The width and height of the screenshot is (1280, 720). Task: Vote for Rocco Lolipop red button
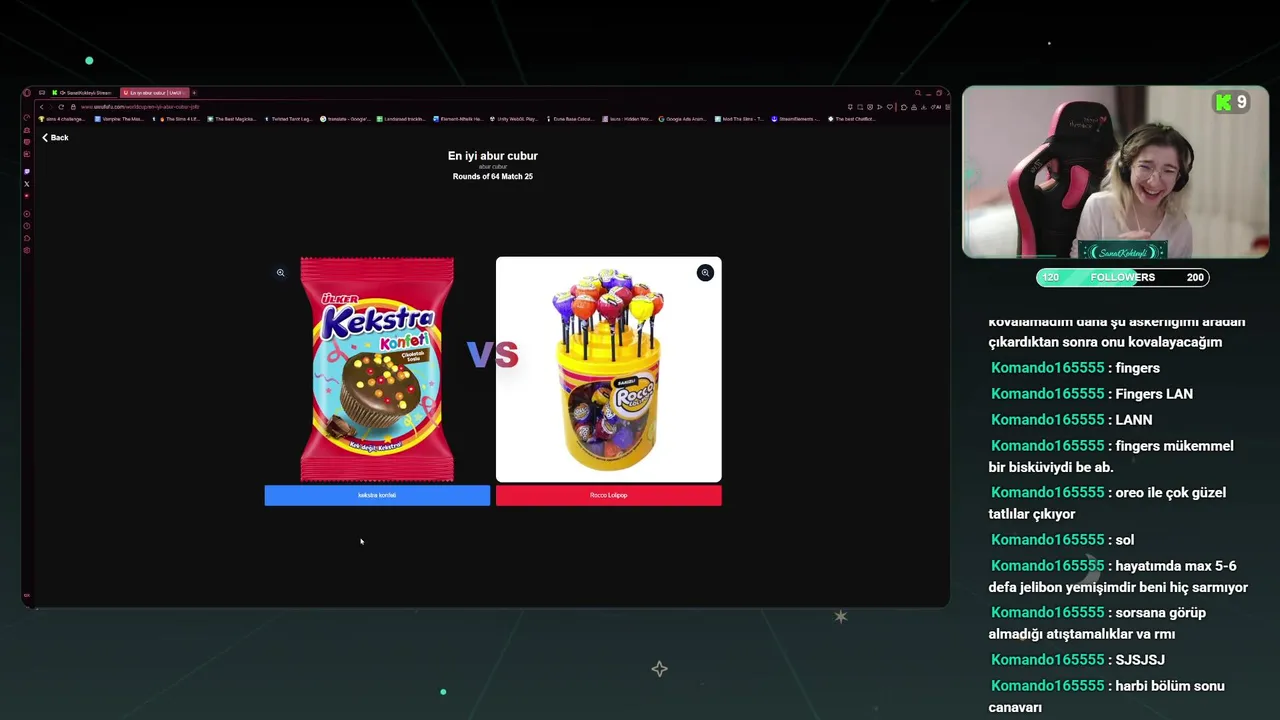(608, 495)
